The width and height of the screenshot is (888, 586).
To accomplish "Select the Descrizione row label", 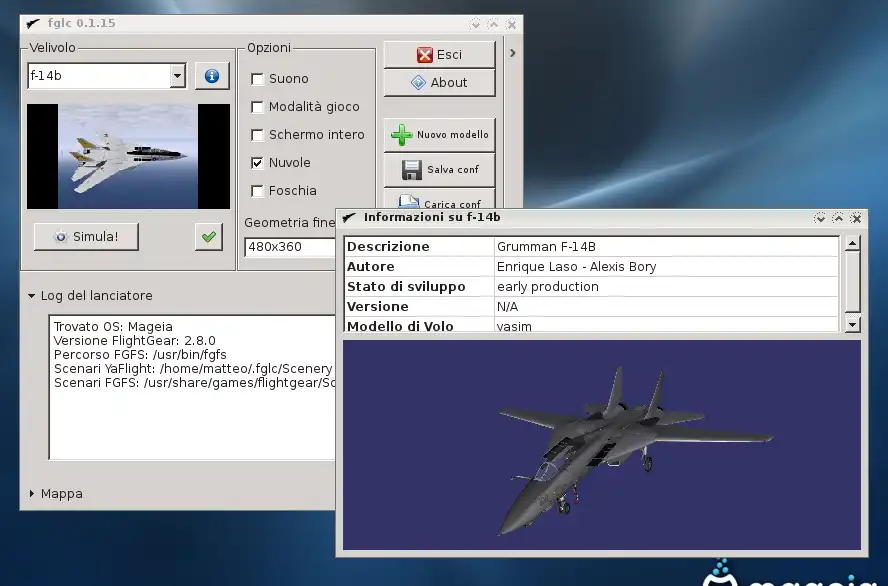I will [x=388, y=247].
